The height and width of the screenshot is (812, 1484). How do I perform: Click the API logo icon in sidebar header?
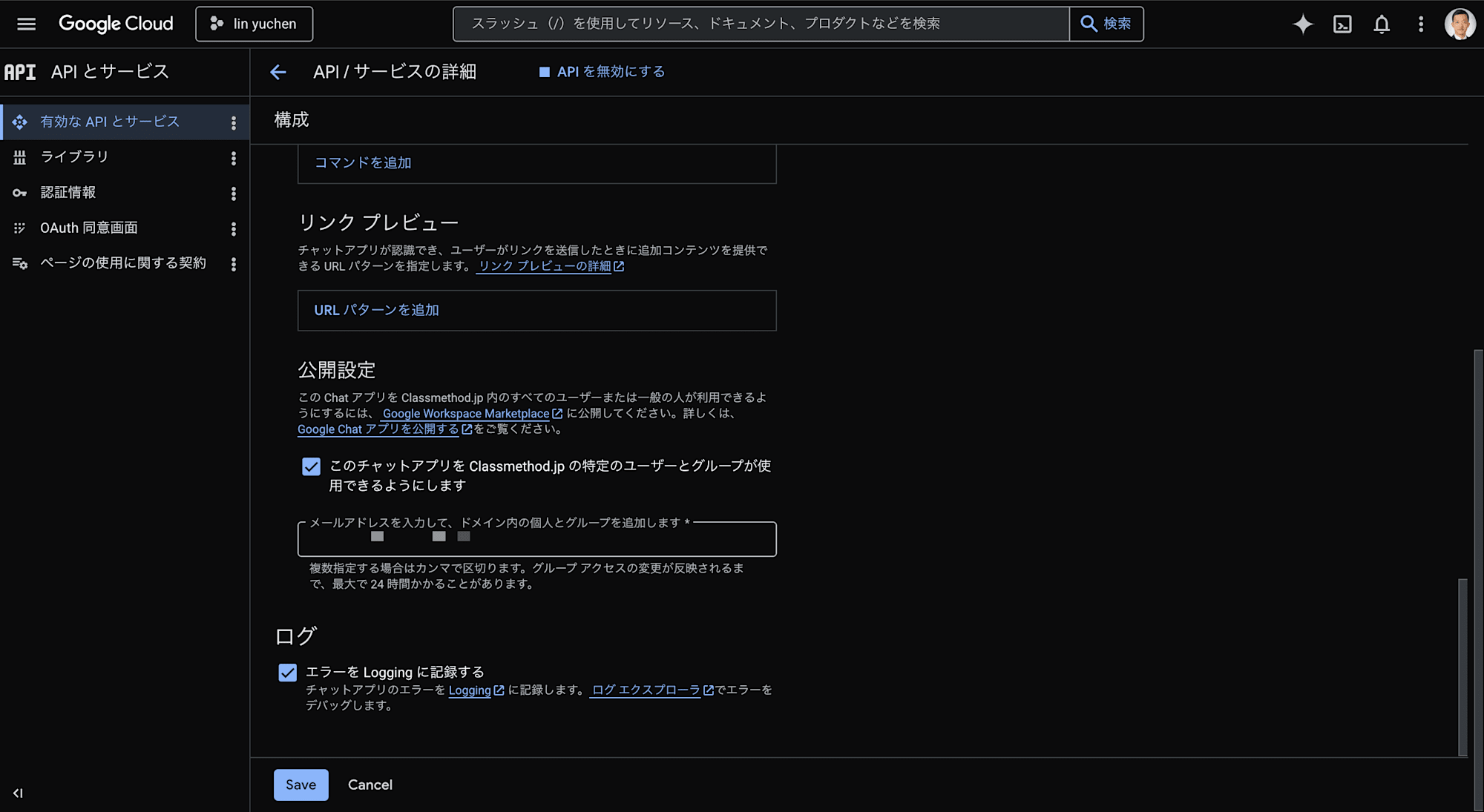(x=20, y=72)
